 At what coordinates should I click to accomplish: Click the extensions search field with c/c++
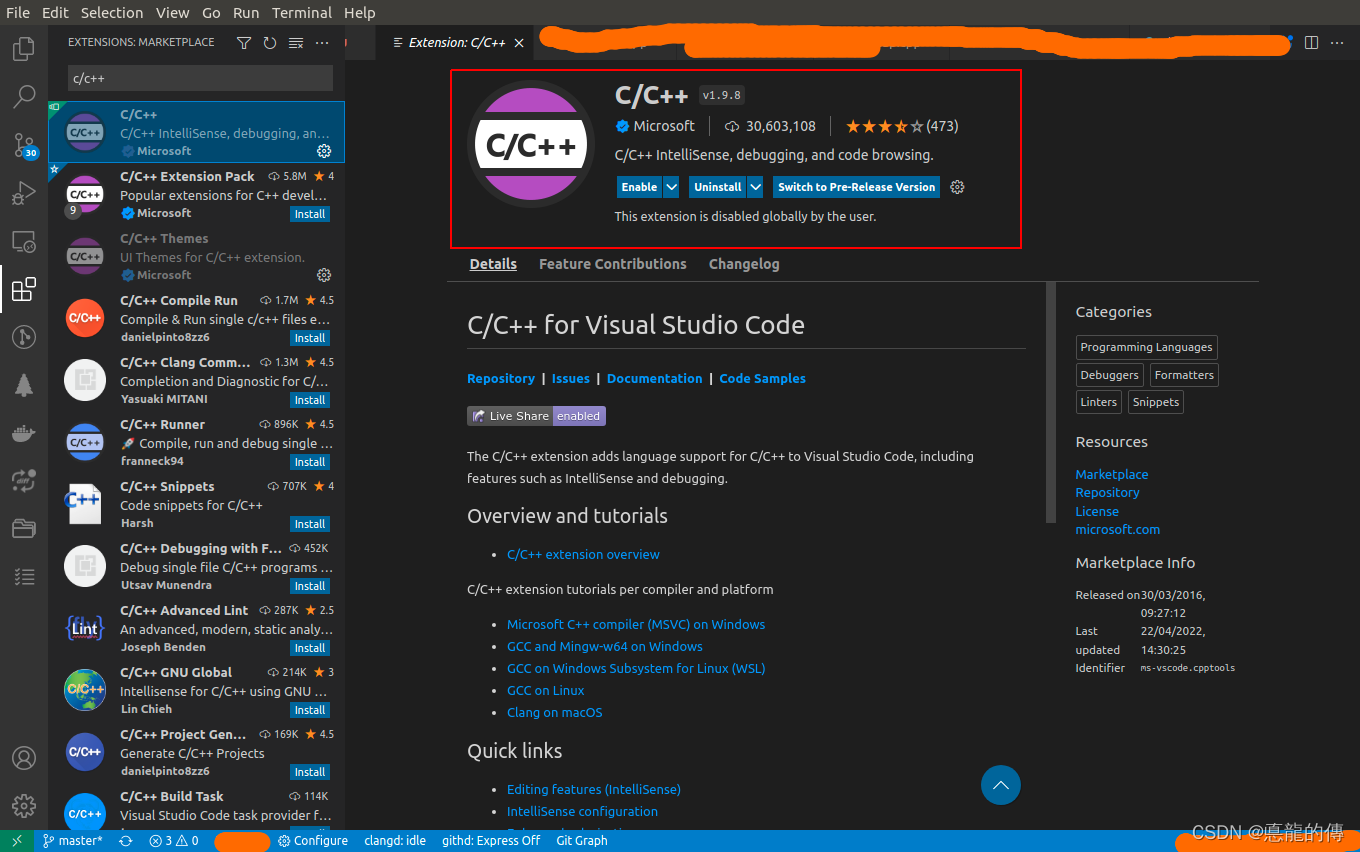point(200,78)
